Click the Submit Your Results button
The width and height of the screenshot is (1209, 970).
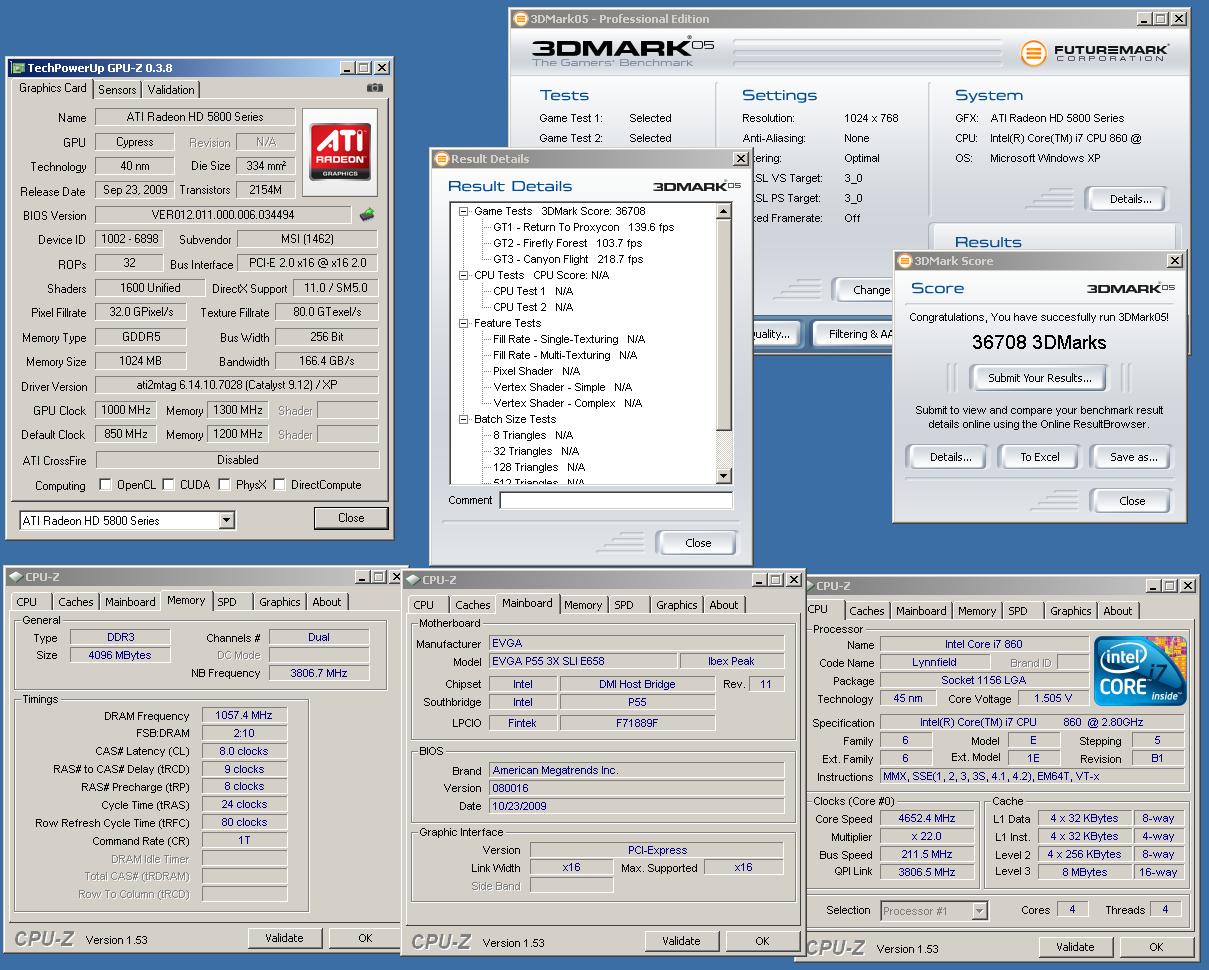[1039, 378]
